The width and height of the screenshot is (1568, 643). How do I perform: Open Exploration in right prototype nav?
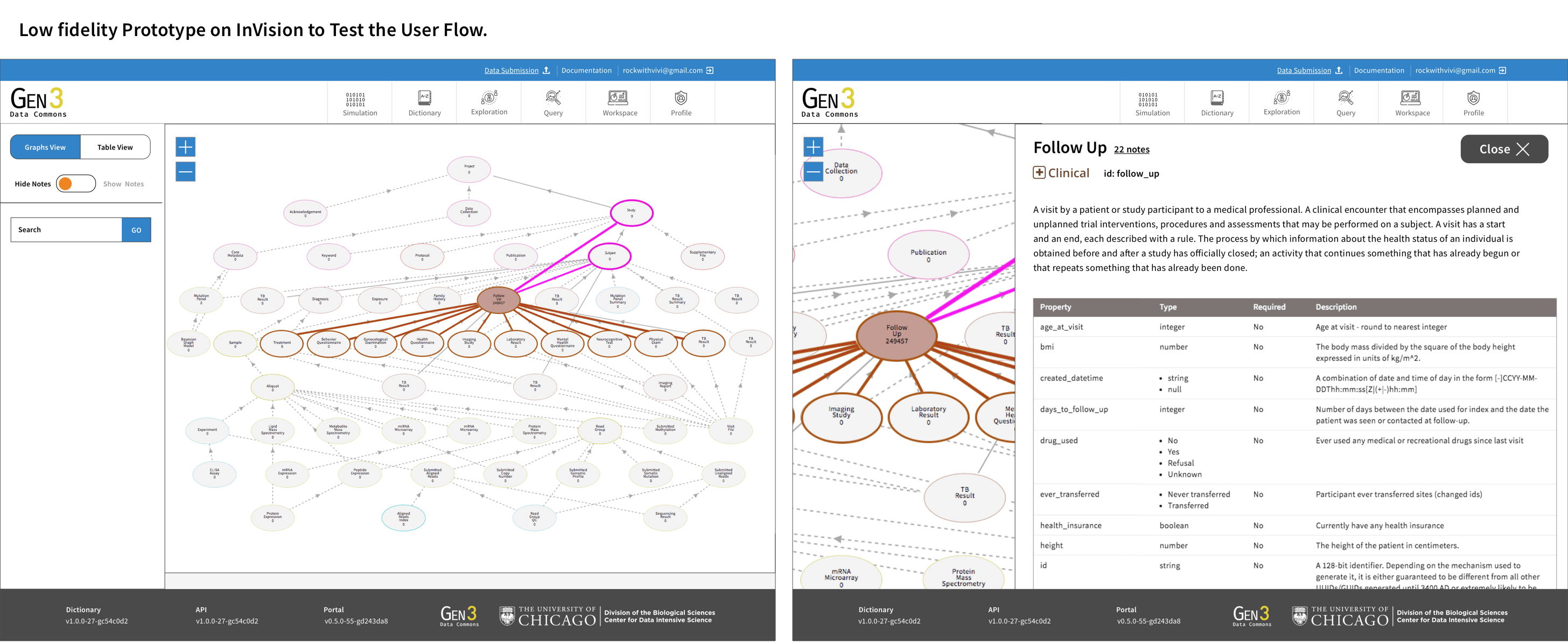[x=1282, y=103]
